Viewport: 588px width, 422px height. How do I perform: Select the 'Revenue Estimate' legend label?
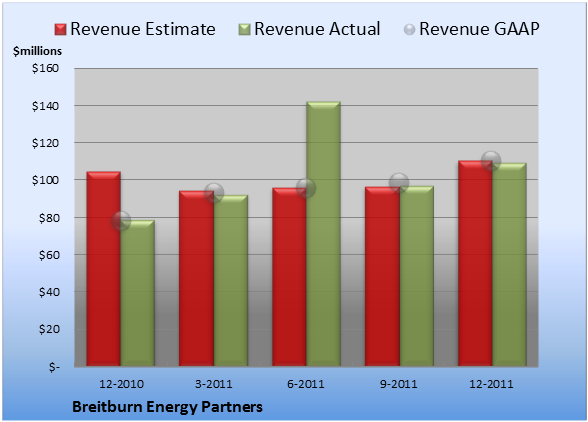(143, 29)
